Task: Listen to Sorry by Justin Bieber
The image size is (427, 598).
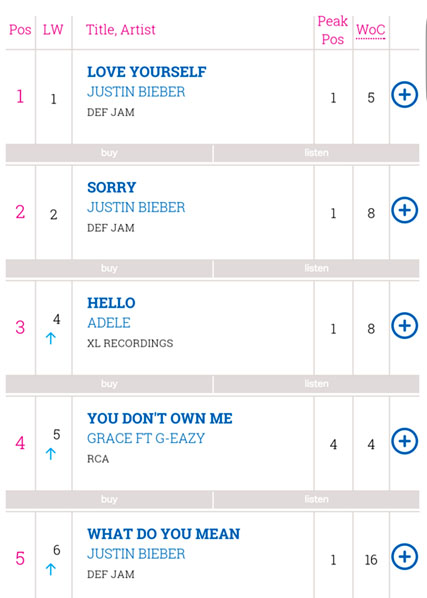Action: pyautogui.click(x=316, y=268)
